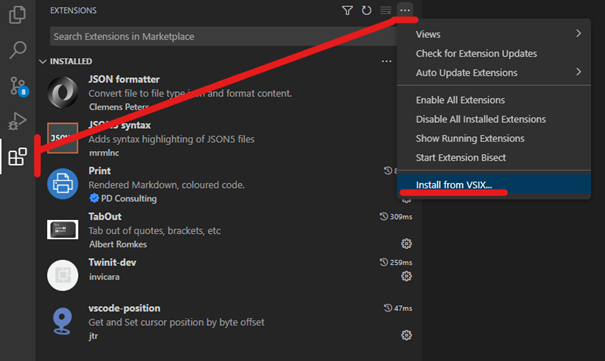The height and width of the screenshot is (361, 605).
Task: Click publisher name invicara
Action: (x=104, y=277)
